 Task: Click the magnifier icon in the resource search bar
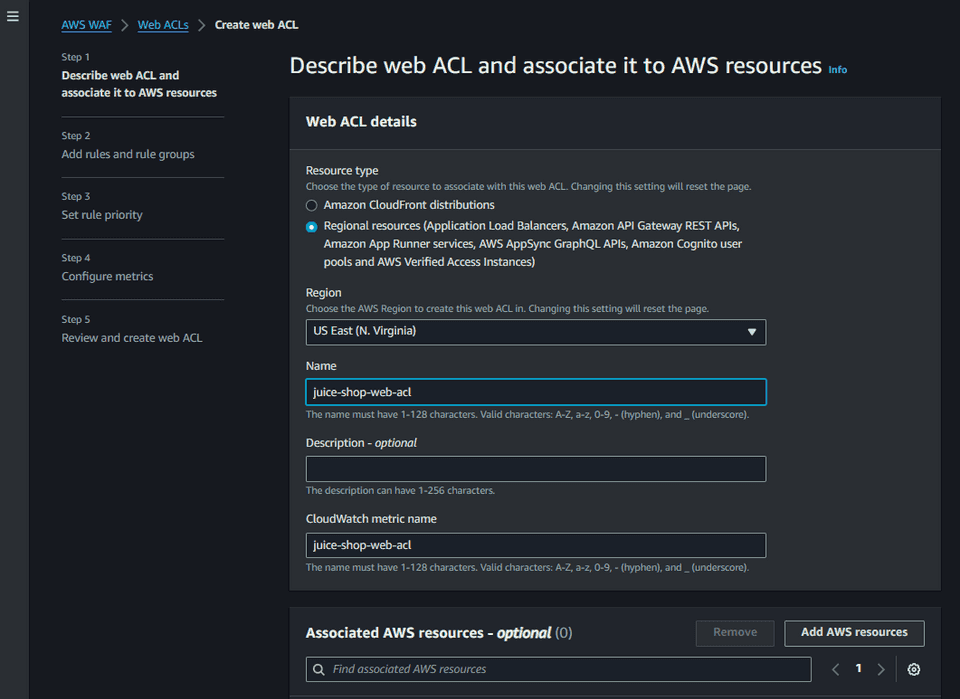click(319, 669)
